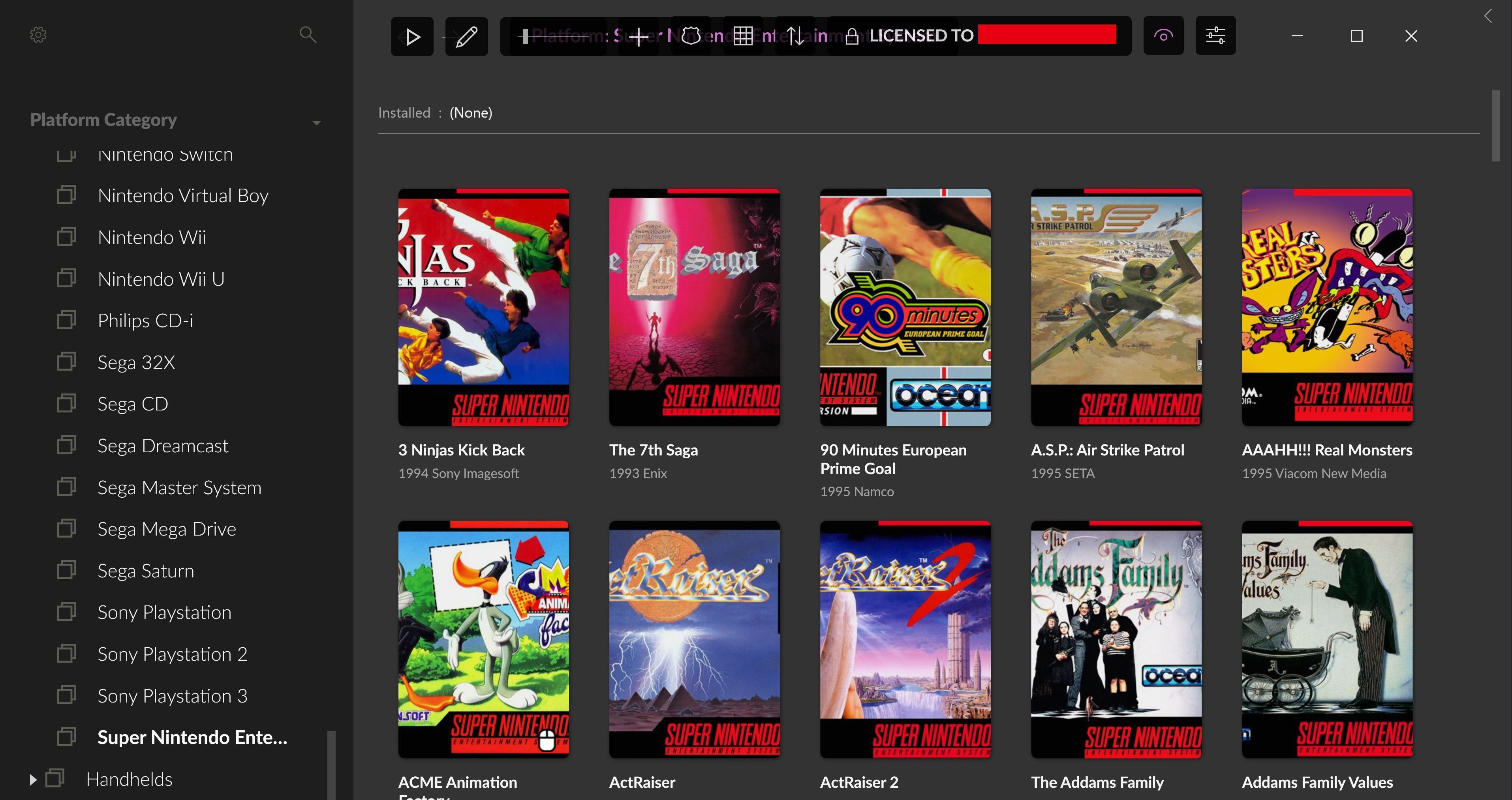Select Nintendo Wii in the platform list
The width and height of the screenshot is (1512, 800).
tap(152, 238)
